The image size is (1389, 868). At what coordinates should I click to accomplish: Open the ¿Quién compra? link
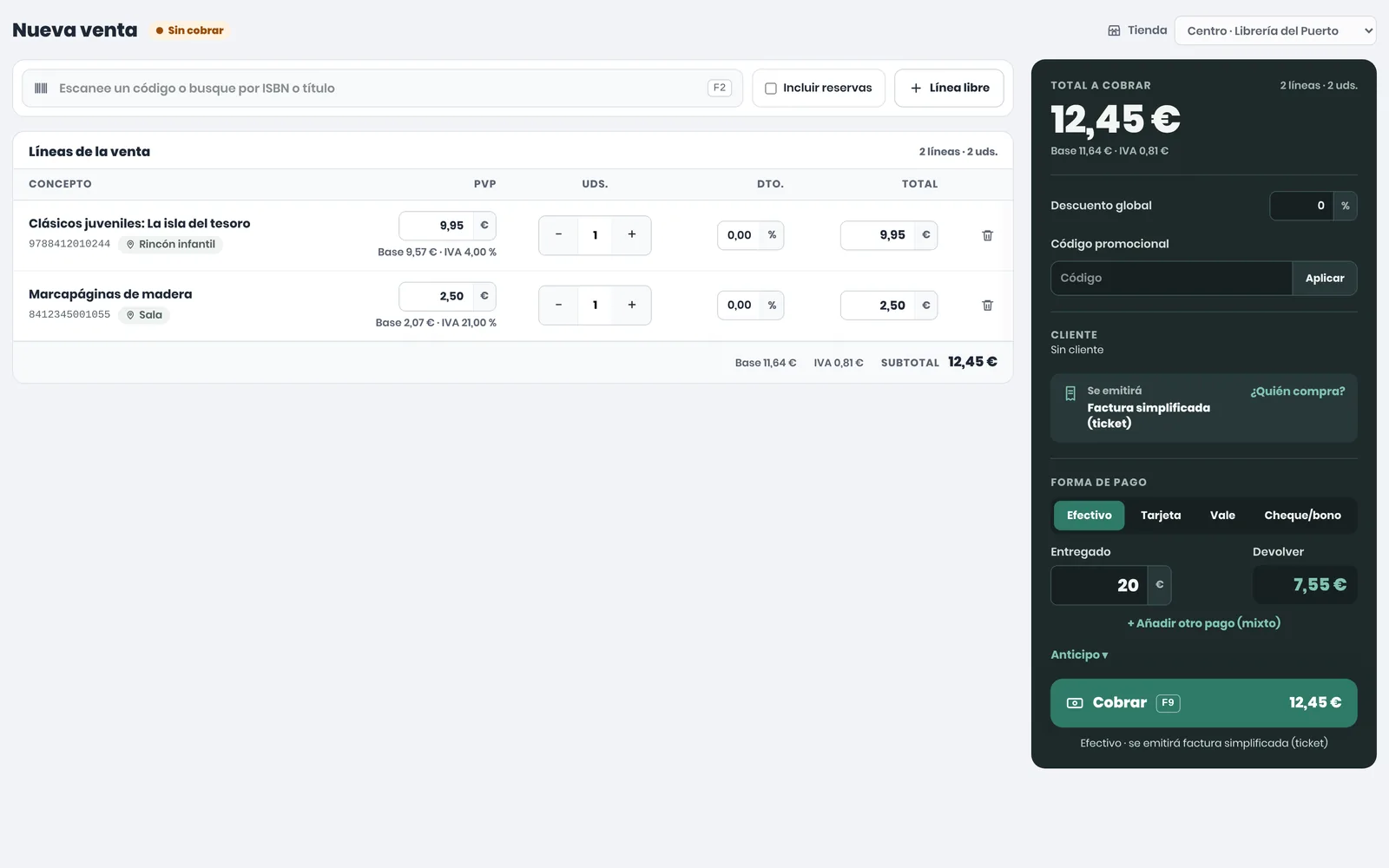[x=1297, y=391]
